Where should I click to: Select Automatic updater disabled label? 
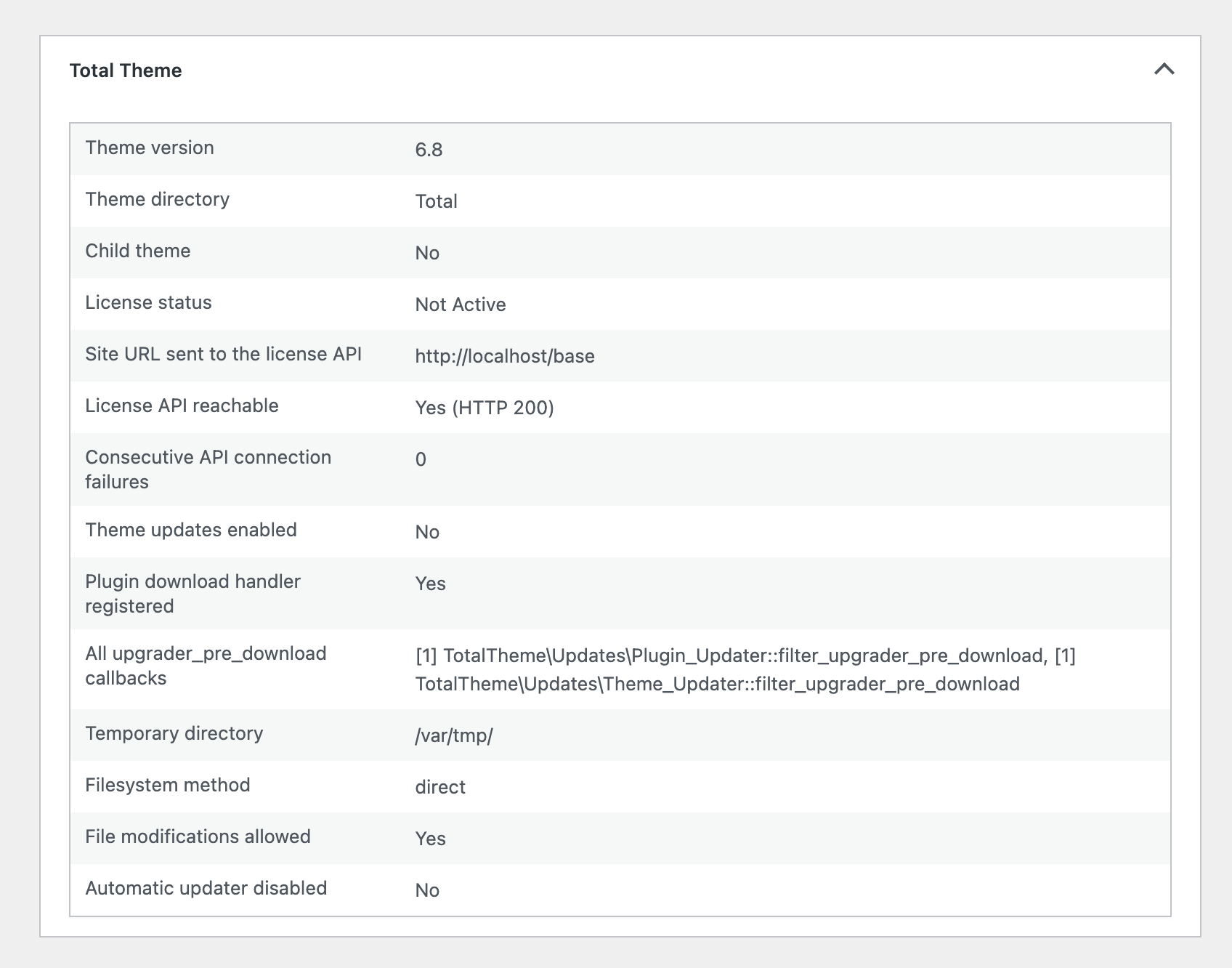206,888
